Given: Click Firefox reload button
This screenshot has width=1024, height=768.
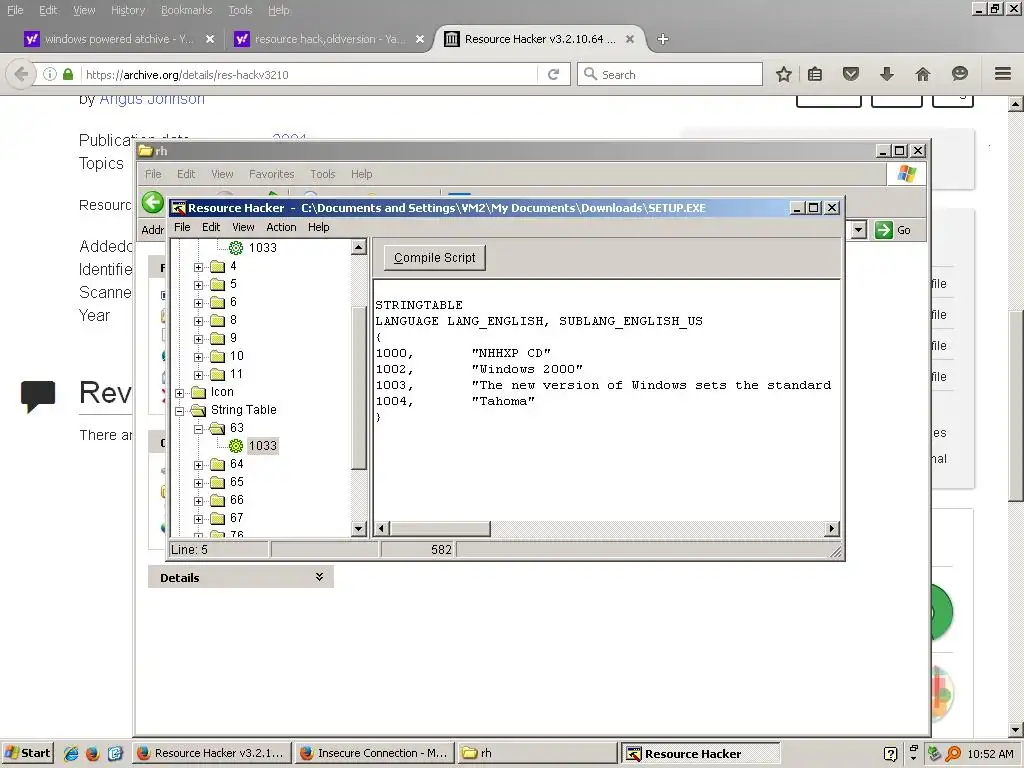Looking at the screenshot, I should [x=553, y=74].
